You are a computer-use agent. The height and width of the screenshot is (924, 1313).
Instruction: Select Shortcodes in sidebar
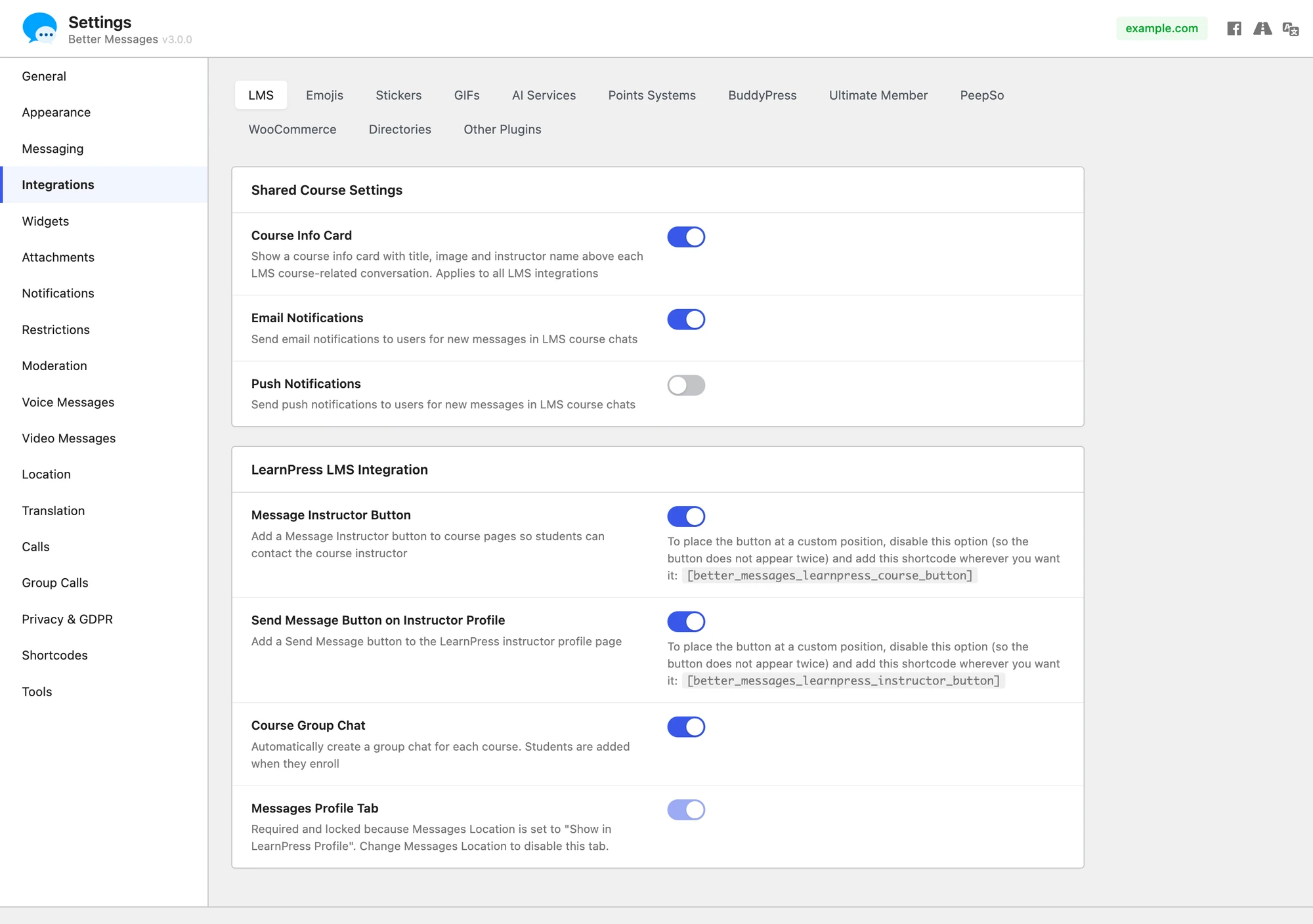click(x=104, y=656)
